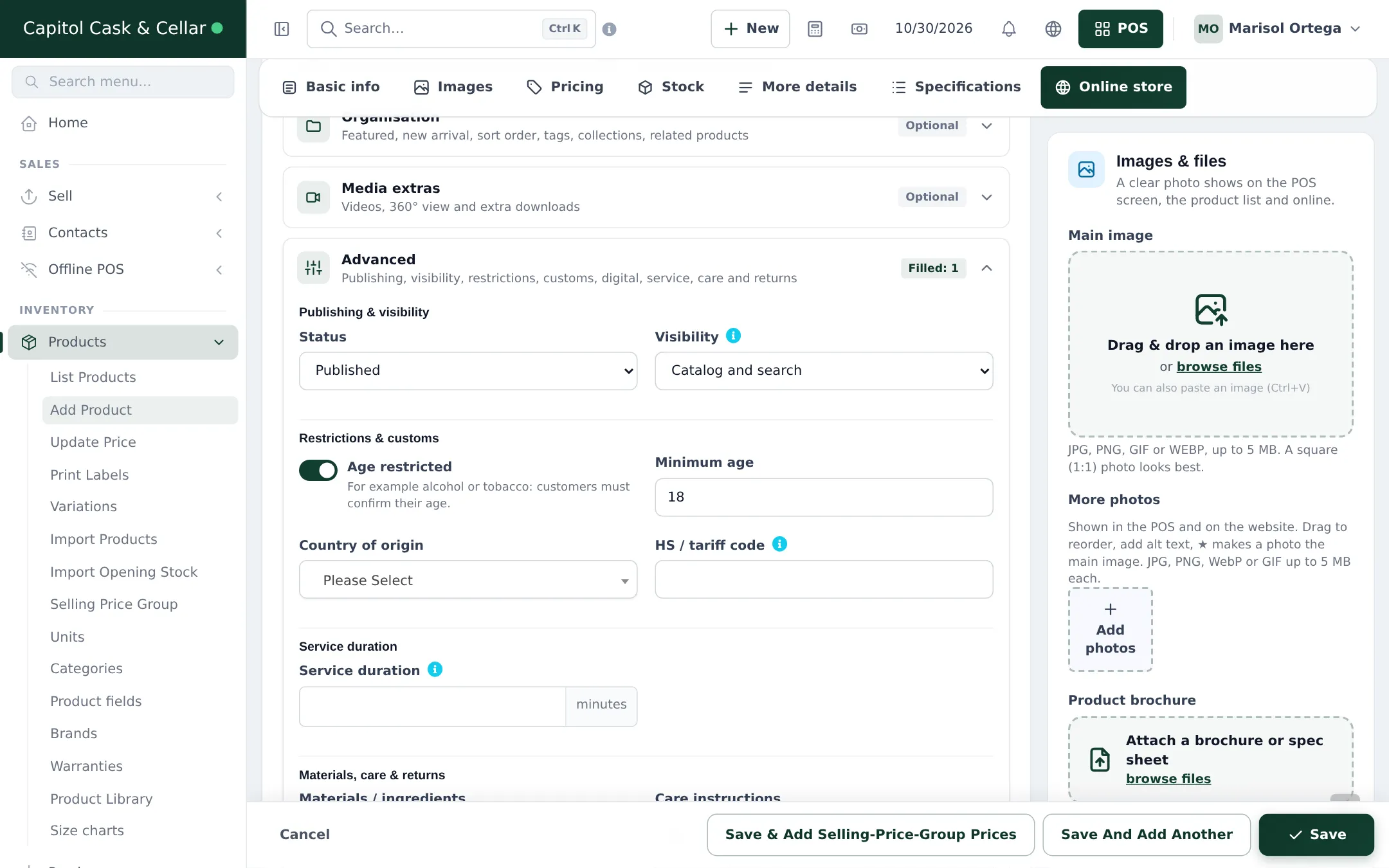
Task: Click the Save button
Action: [x=1316, y=835]
